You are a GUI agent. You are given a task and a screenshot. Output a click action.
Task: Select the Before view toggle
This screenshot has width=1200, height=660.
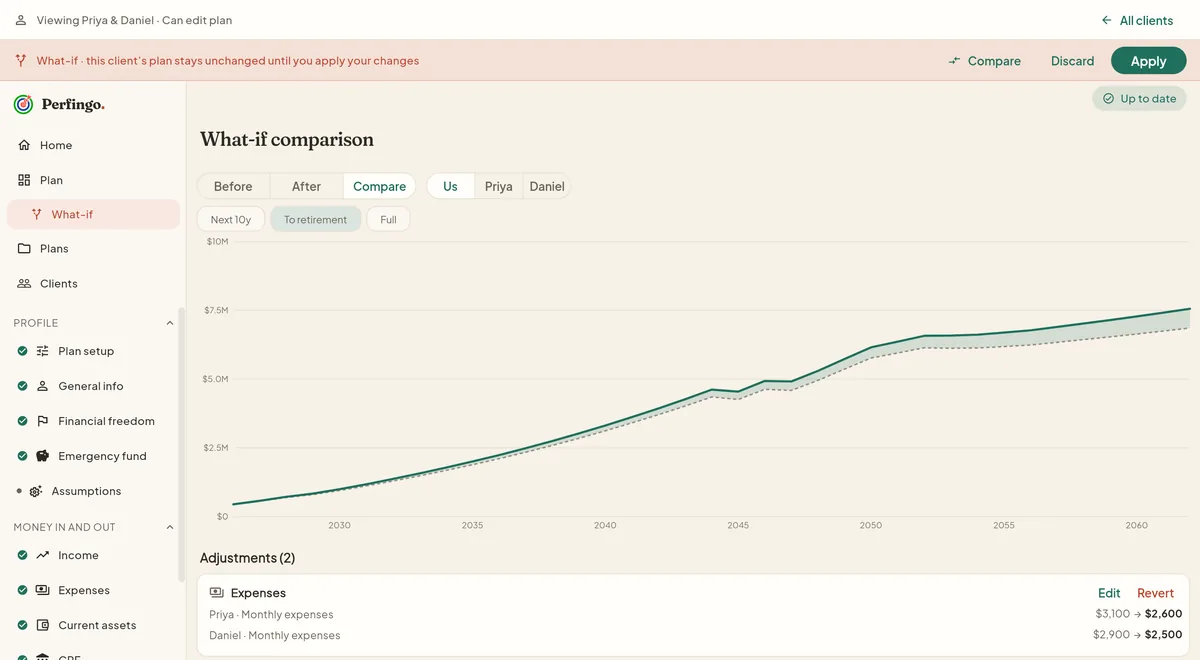[x=233, y=186]
